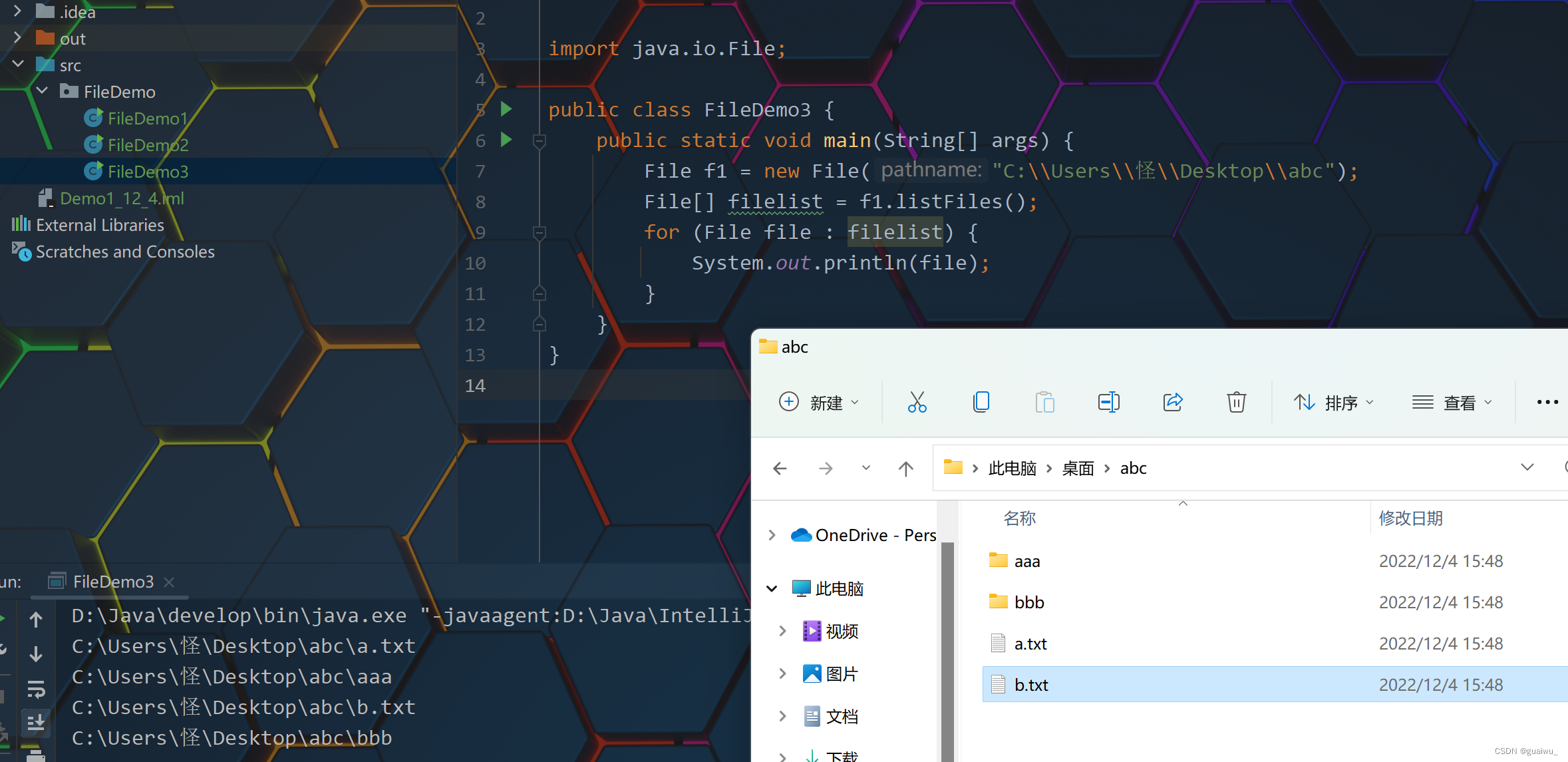Screen dimensions: 1568x762
Task: Open Demo1_12_4.iml file in project tree
Action: [x=112, y=198]
